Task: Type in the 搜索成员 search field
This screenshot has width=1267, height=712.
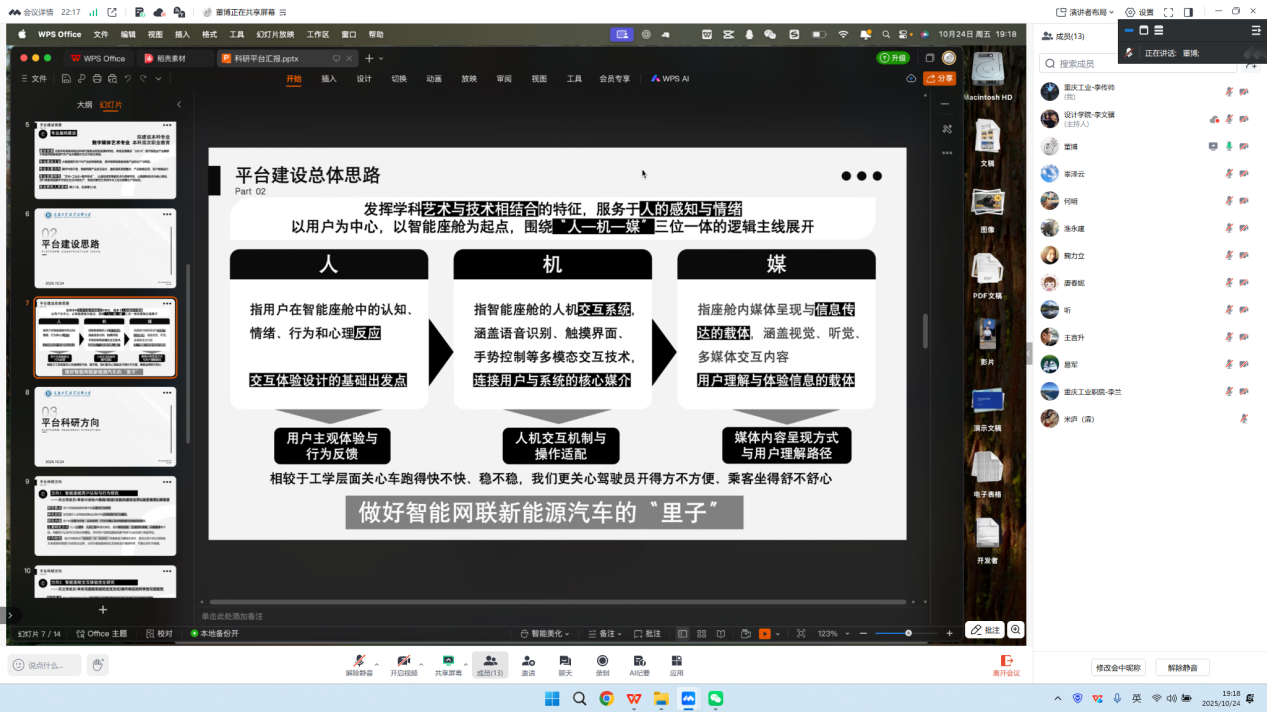Action: [x=1140, y=64]
